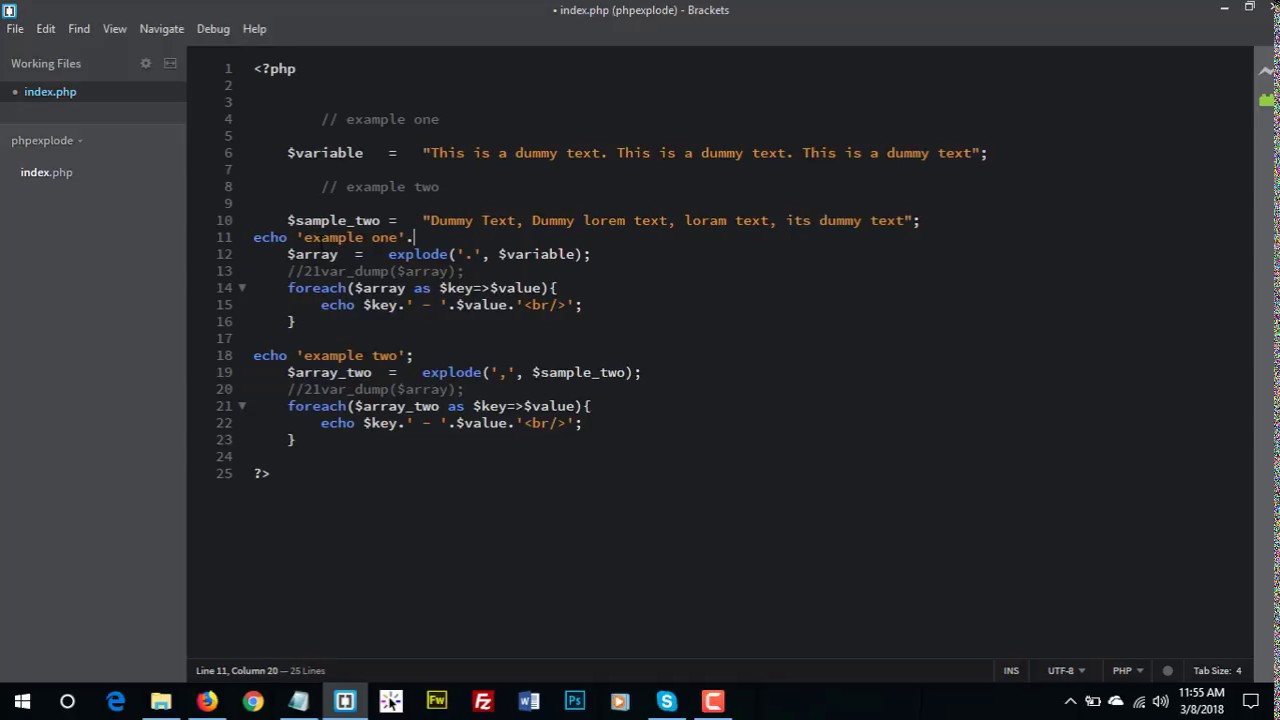The image size is (1280, 720).
Task: Open the Navigate menu
Action: point(162,29)
